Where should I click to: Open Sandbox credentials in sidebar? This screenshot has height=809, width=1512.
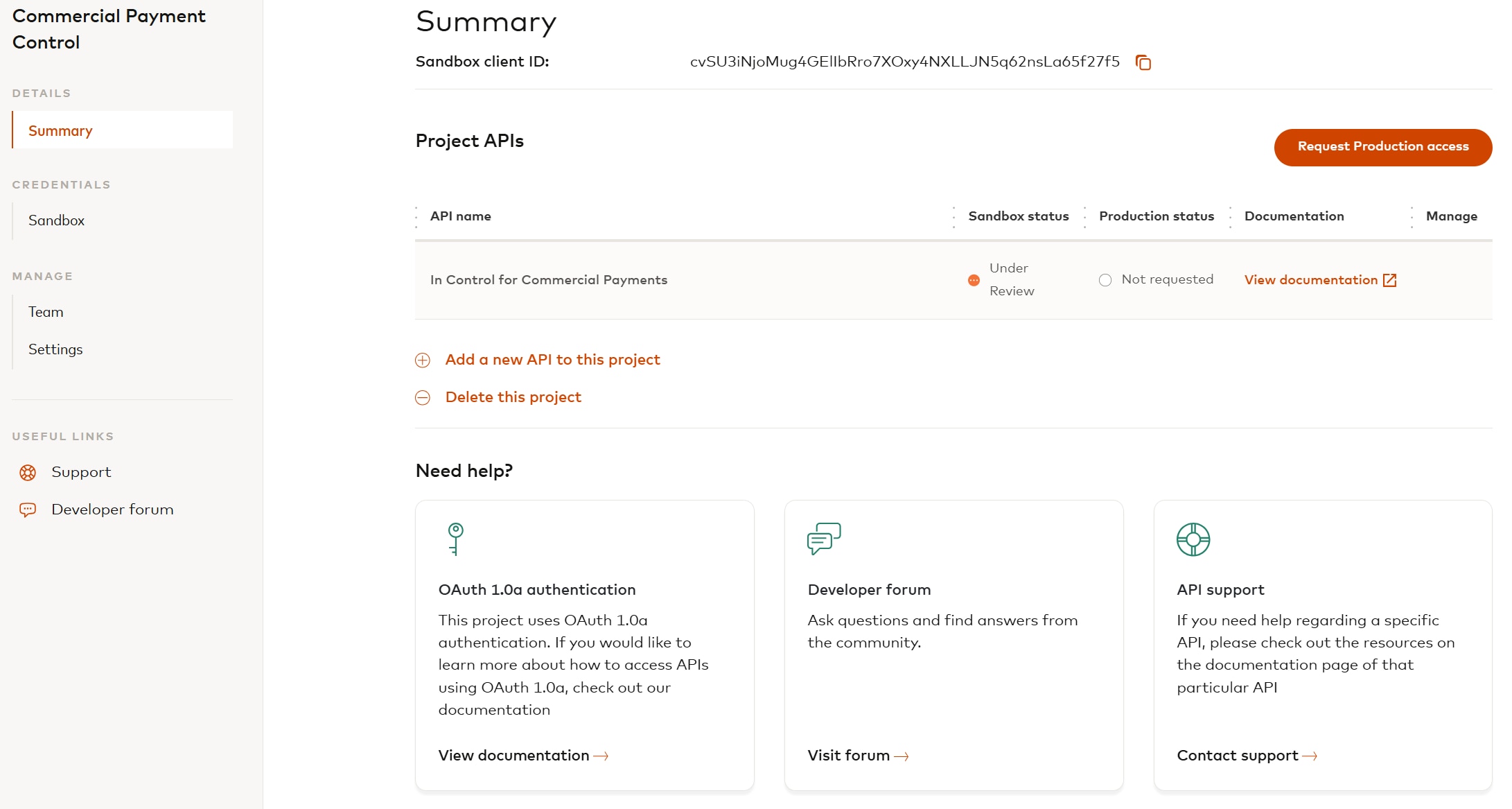pos(56,220)
